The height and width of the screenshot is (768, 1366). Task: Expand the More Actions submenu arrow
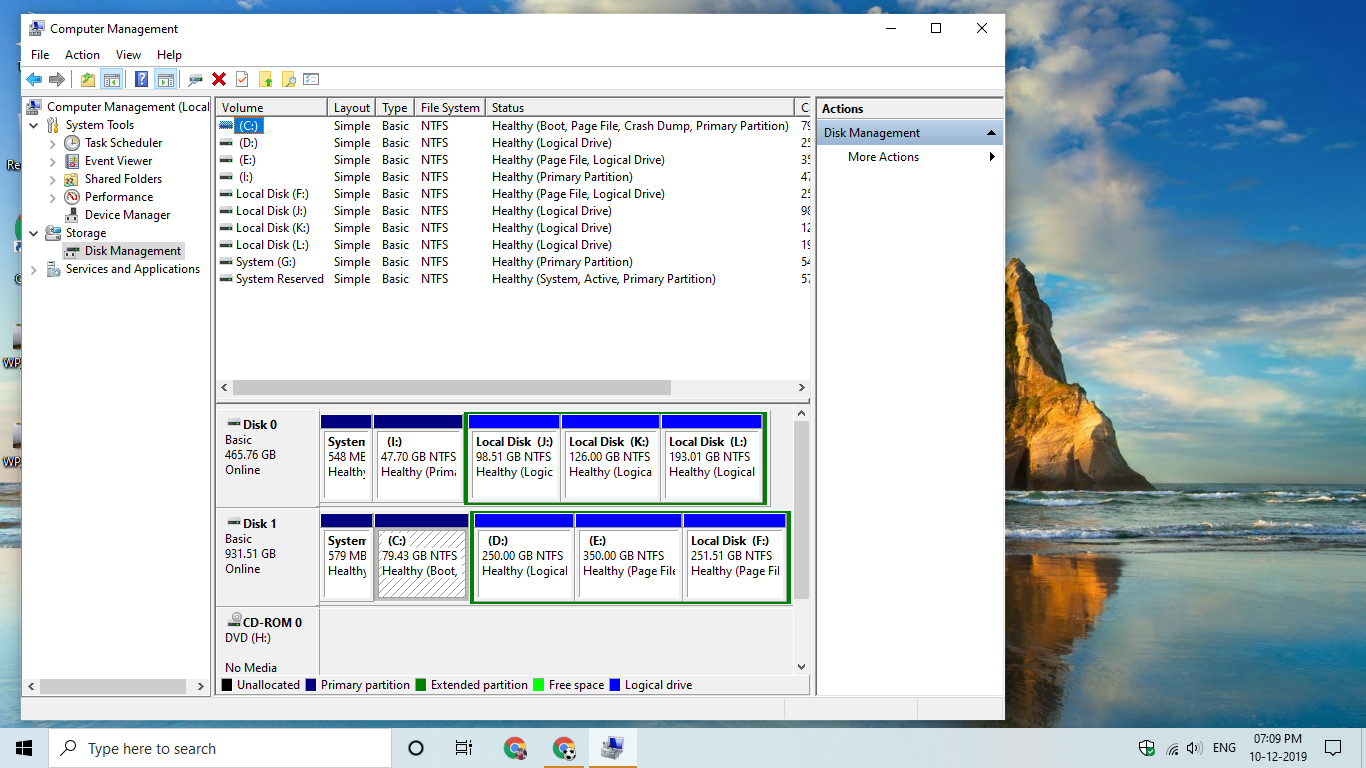pyautogui.click(x=992, y=157)
